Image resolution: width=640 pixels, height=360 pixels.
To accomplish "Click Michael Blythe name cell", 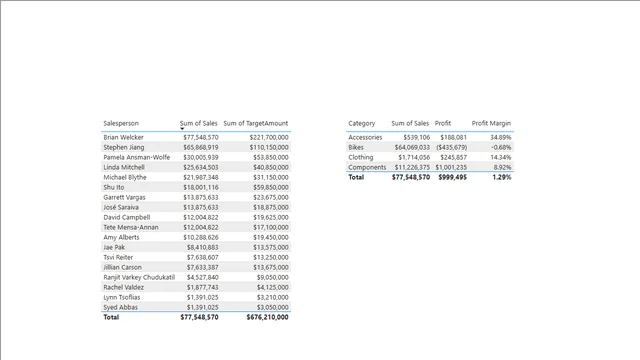I will point(124,177).
